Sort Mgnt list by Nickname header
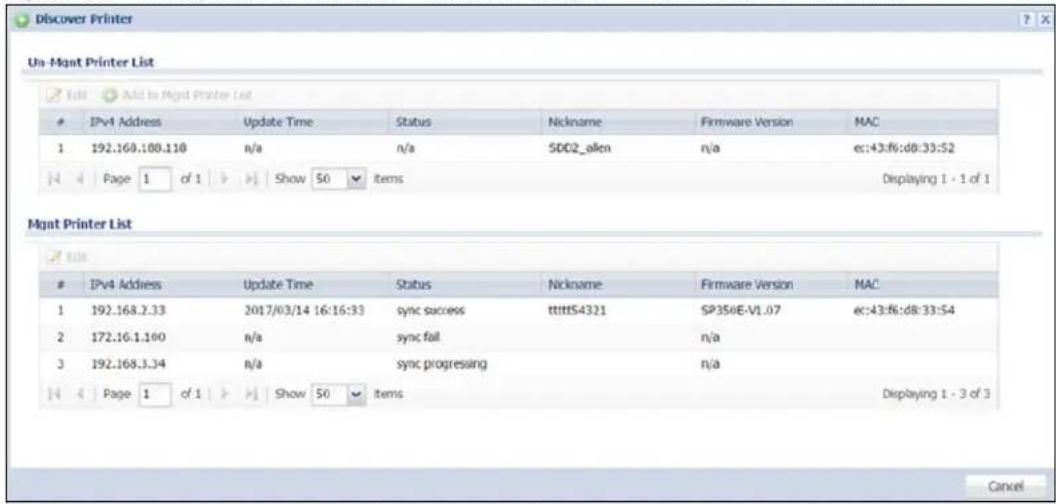 [616, 284]
